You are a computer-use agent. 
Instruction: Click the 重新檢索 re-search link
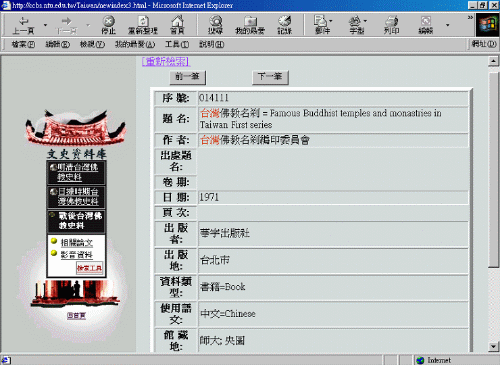click(x=166, y=61)
